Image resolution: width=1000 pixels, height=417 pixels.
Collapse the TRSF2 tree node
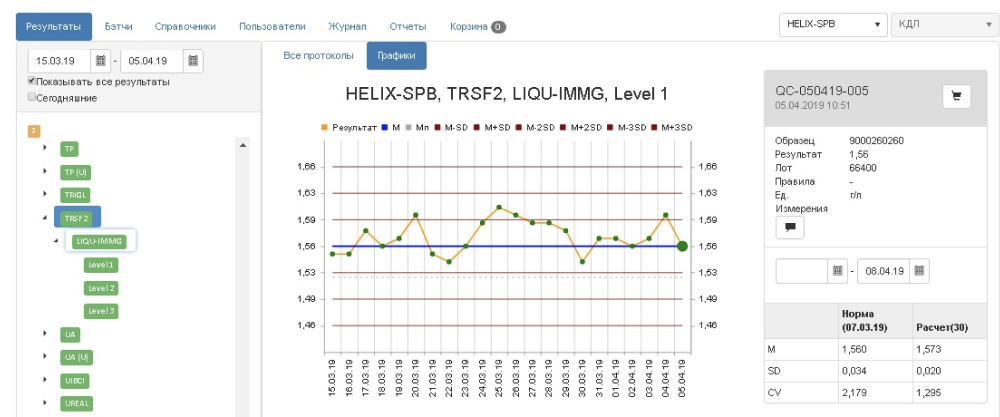click(x=45, y=217)
